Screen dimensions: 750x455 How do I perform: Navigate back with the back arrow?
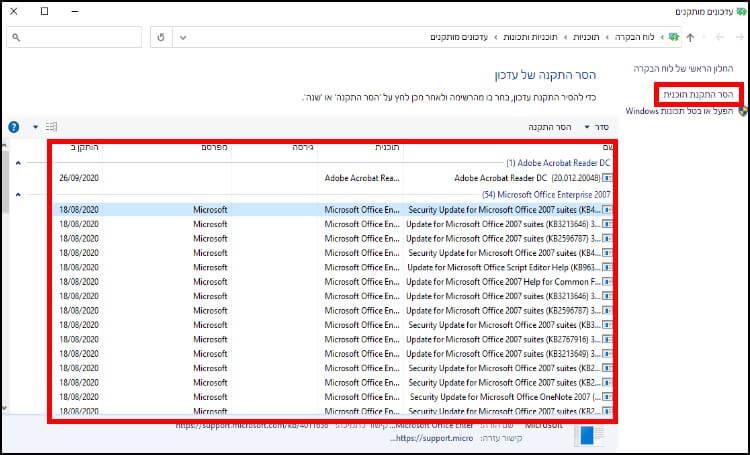[x=740, y=37]
